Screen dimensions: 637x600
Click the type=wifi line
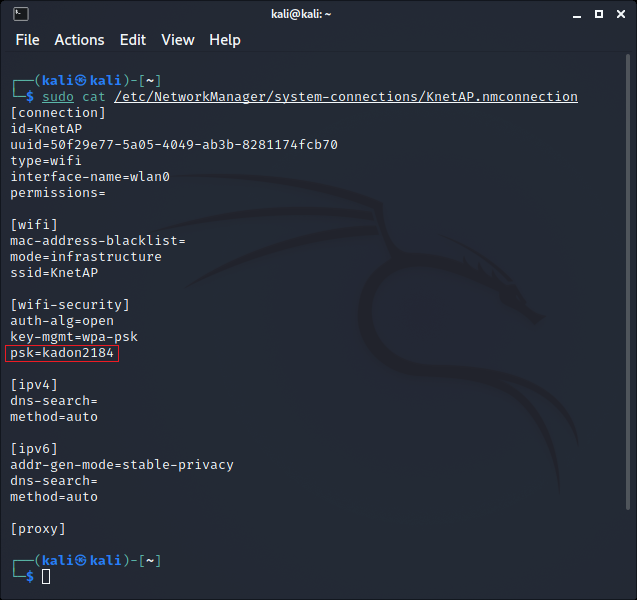point(46,160)
